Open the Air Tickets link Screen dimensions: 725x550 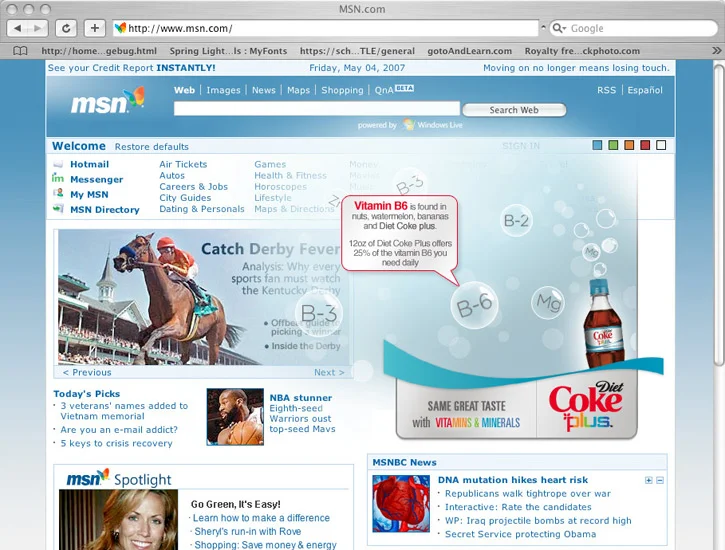coord(183,164)
